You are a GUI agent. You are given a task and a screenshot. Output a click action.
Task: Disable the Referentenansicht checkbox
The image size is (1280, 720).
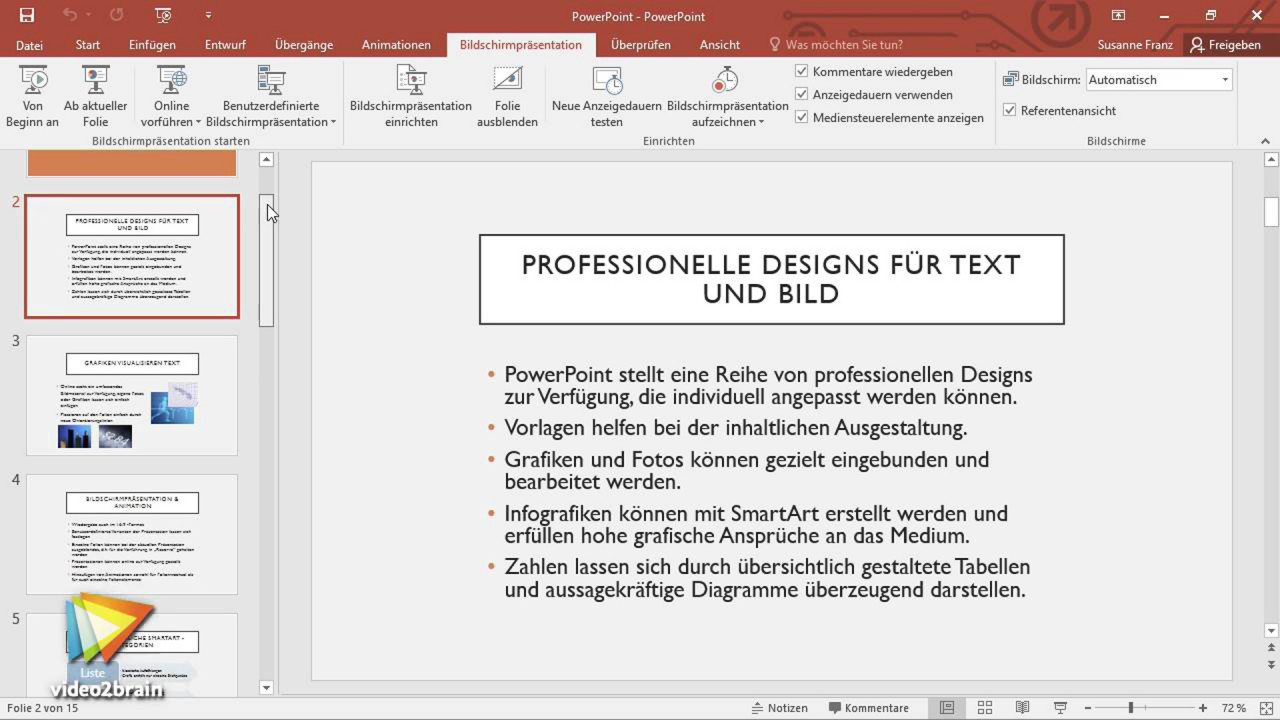tap(1010, 111)
